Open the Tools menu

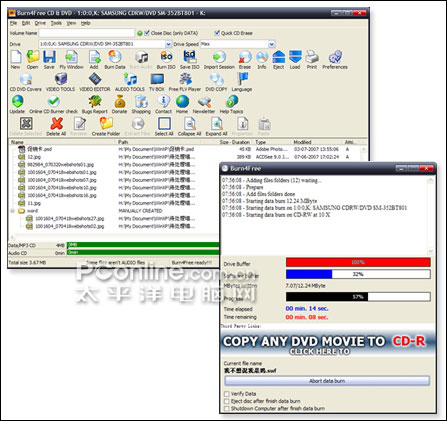[56, 23]
